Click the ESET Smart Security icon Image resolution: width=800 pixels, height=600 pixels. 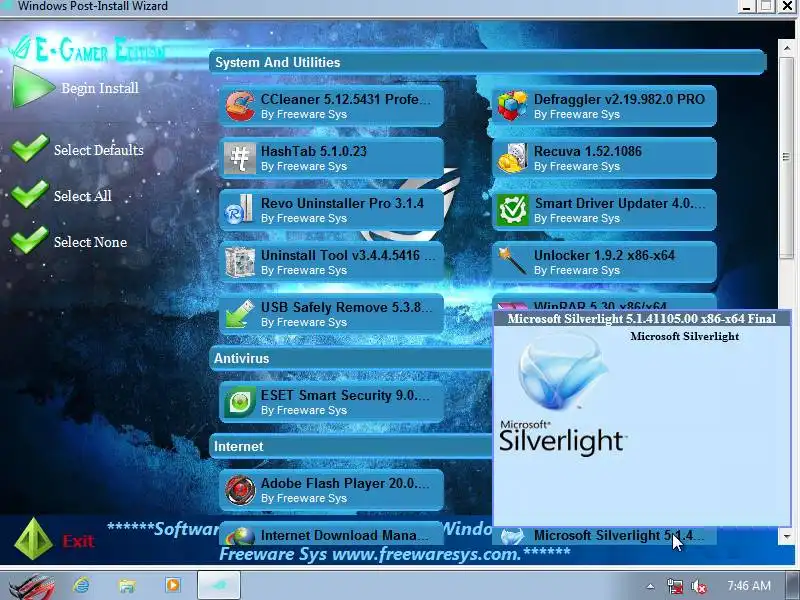240,402
